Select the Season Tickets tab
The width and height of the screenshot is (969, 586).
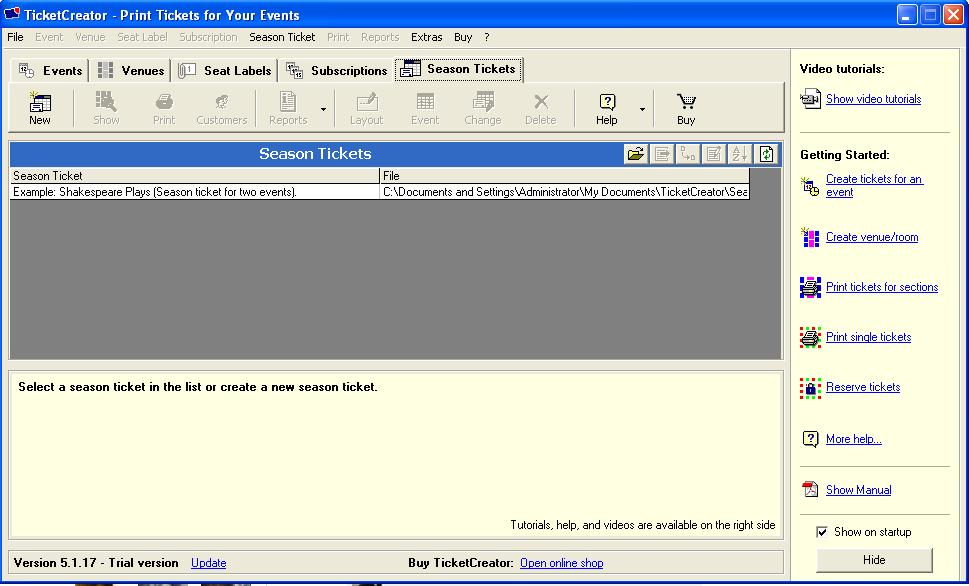459,69
